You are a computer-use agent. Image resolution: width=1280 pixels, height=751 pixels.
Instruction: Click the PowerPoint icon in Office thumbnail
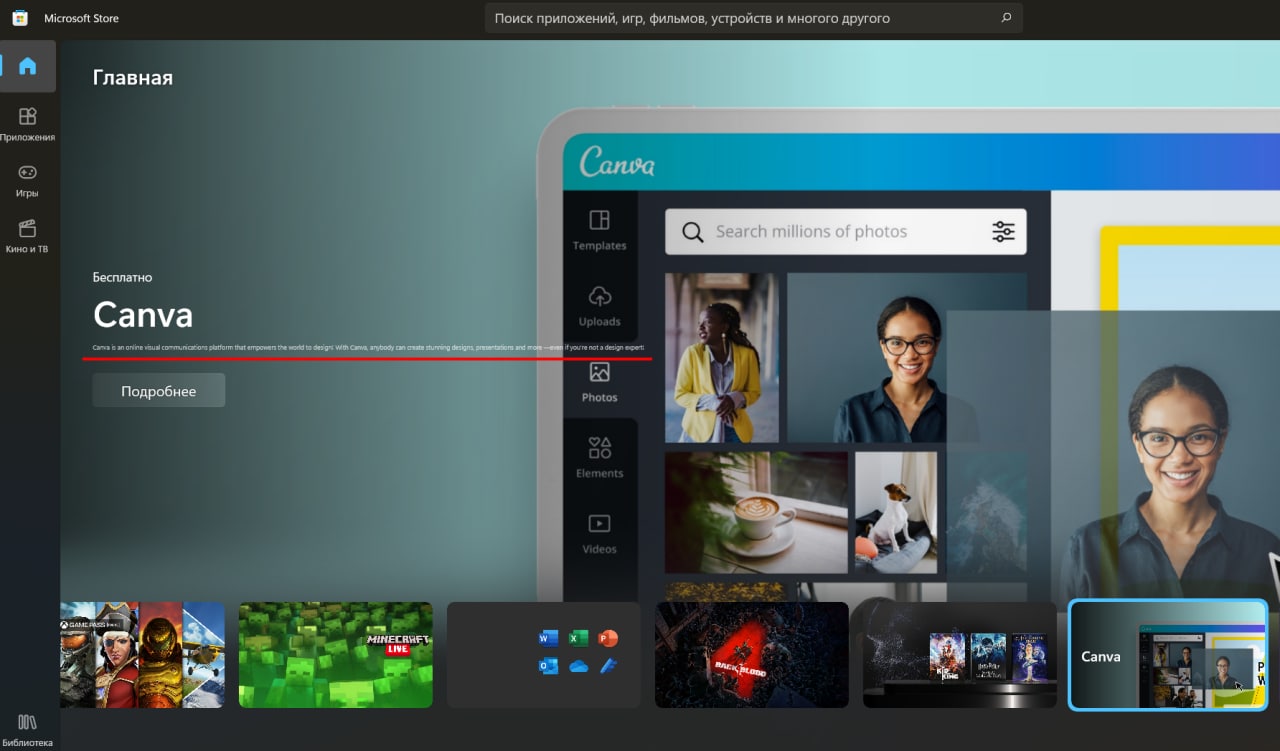tap(608, 638)
